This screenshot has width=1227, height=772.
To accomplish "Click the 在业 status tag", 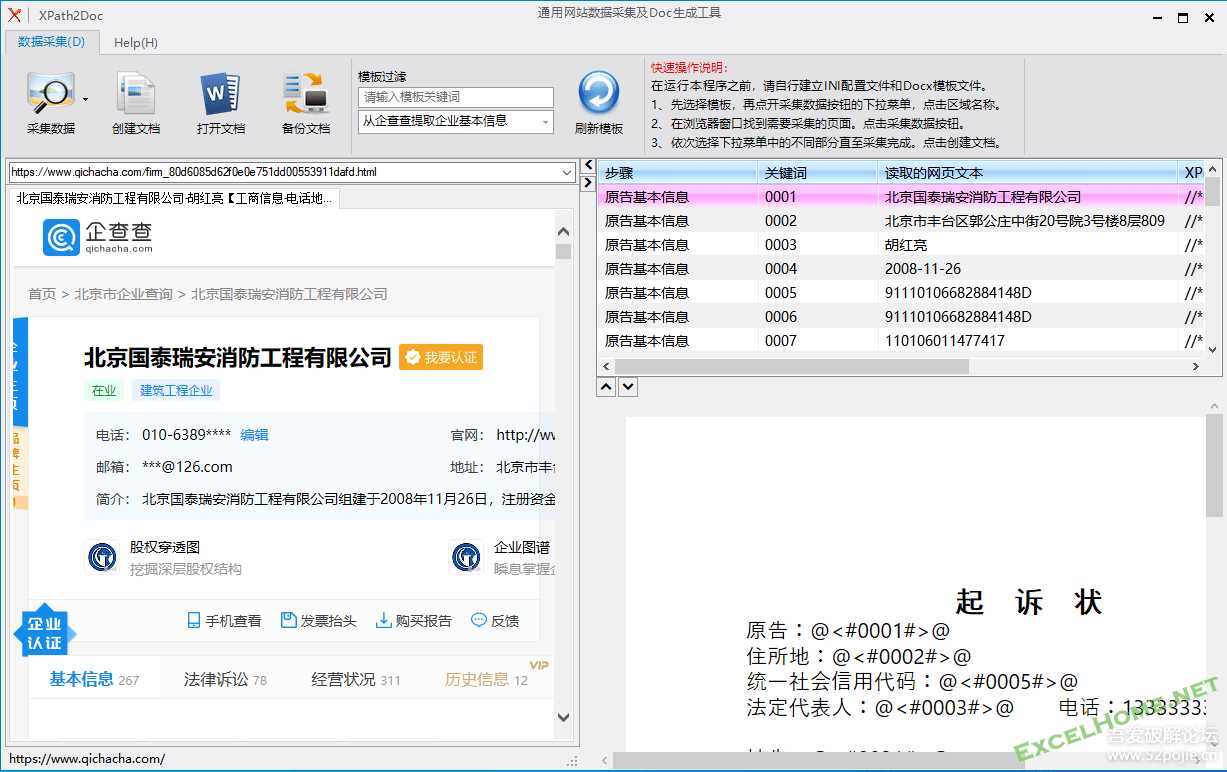I will pyautogui.click(x=104, y=391).
